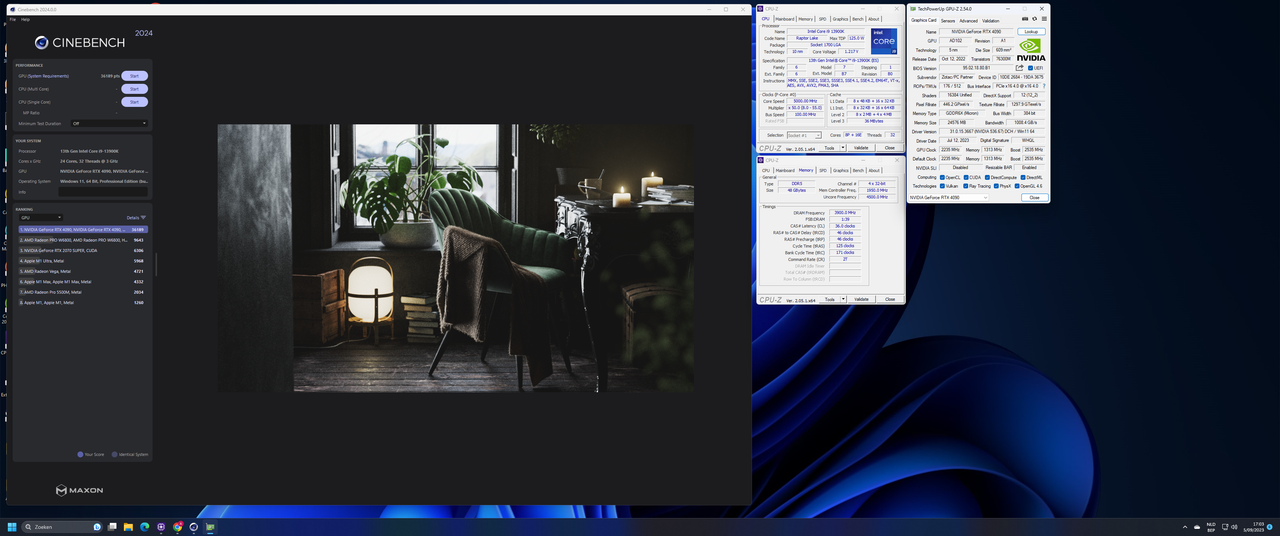Image resolution: width=1280 pixels, height=536 pixels.
Task: Click the Close button at bottom of GPU-Z
Action: [x=1034, y=198]
